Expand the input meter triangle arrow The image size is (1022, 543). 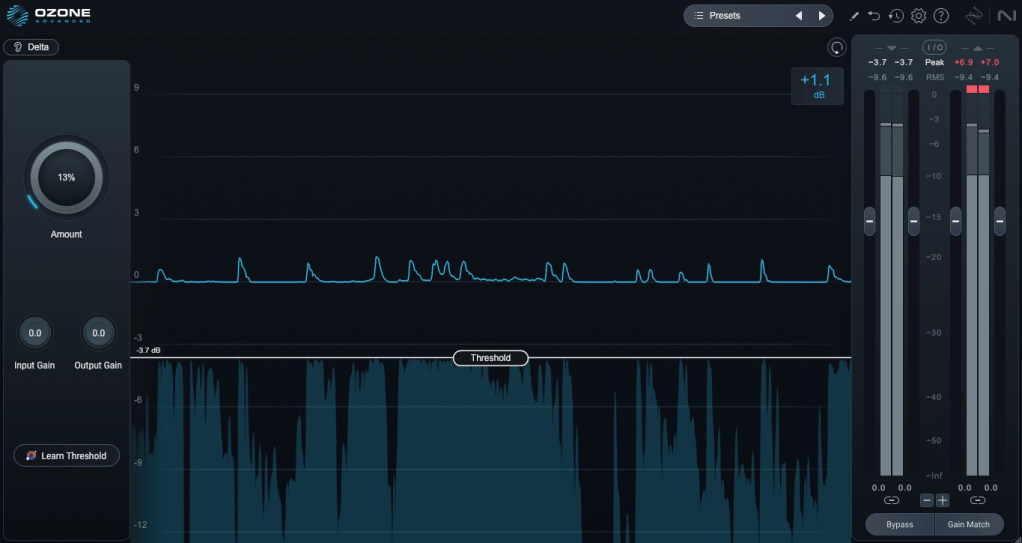[x=891, y=47]
